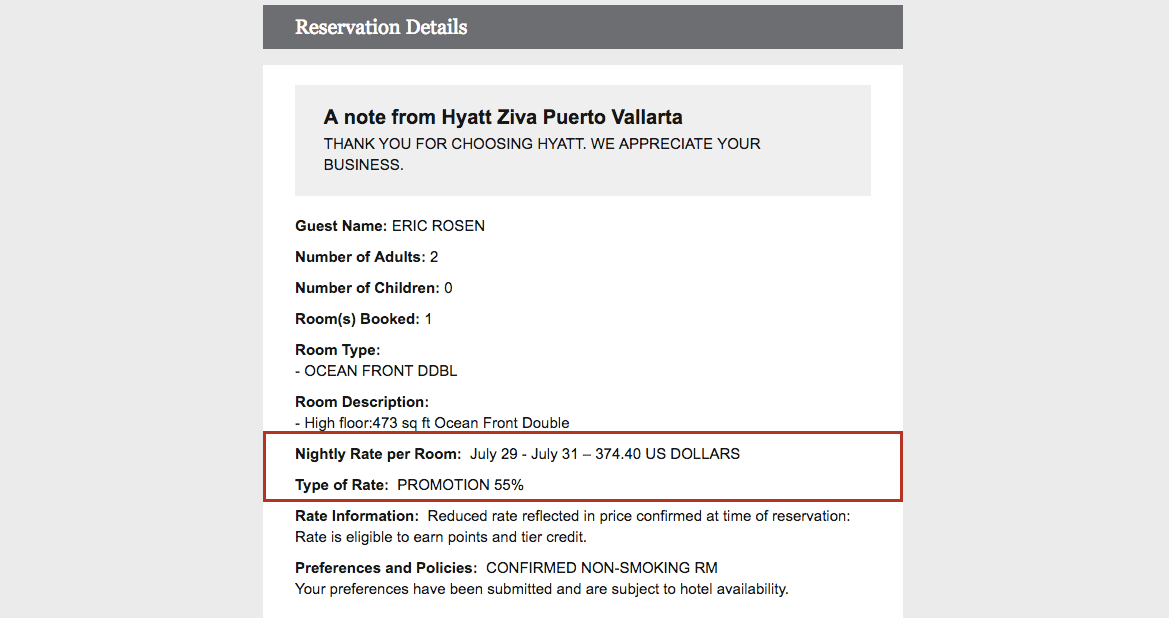
Task: Click the Reservation Details header
Action: pyautogui.click(x=381, y=27)
